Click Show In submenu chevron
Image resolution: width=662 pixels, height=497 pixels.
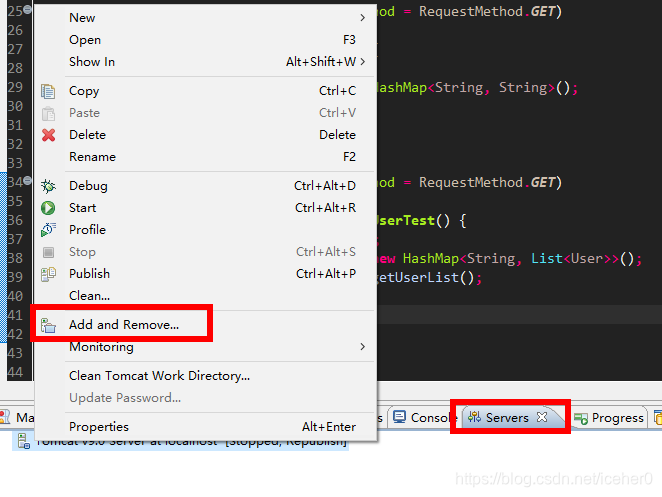[363, 62]
